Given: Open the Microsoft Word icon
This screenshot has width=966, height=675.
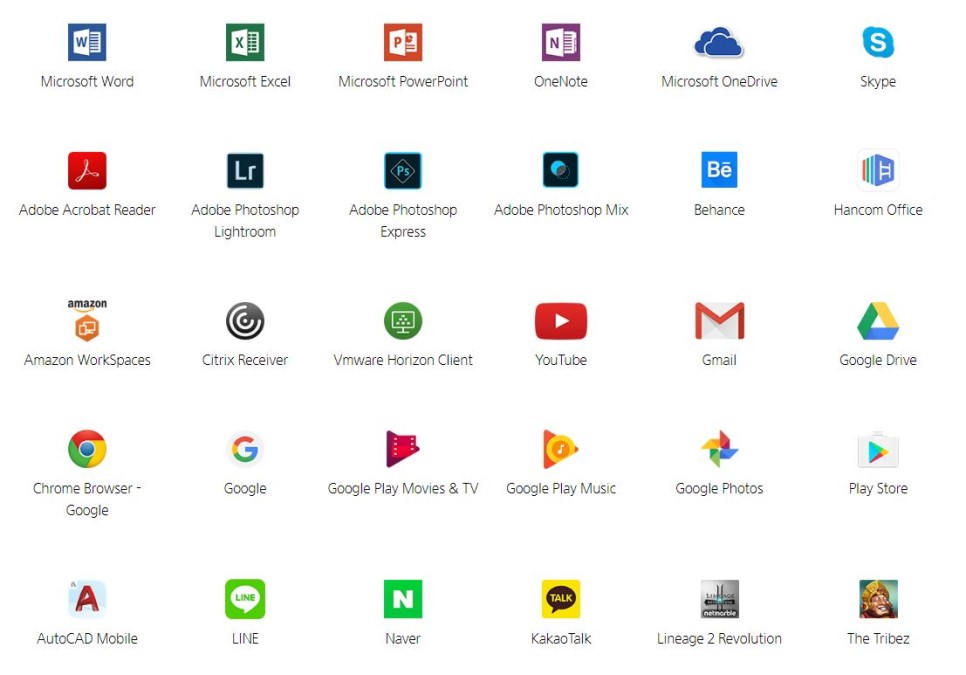Looking at the screenshot, I should pos(87,42).
